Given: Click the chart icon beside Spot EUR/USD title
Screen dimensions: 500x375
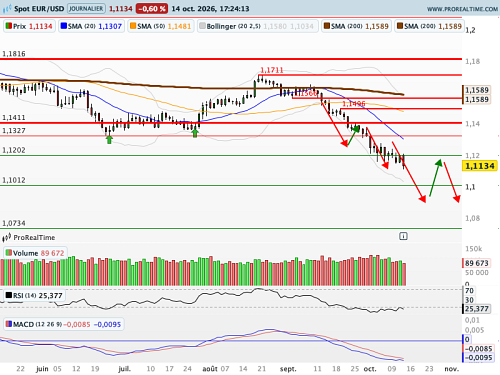Looking at the screenshot, I should point(7,9).
